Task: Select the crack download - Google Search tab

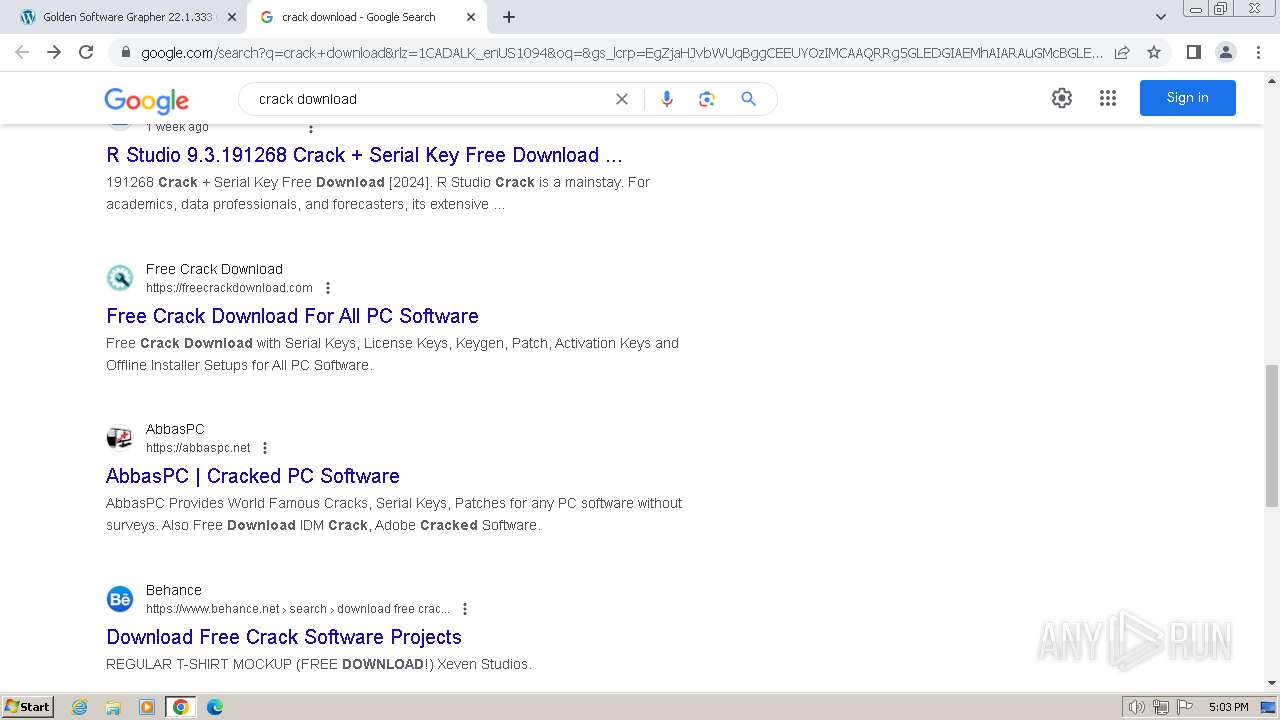Action: [x=367, y=17]
